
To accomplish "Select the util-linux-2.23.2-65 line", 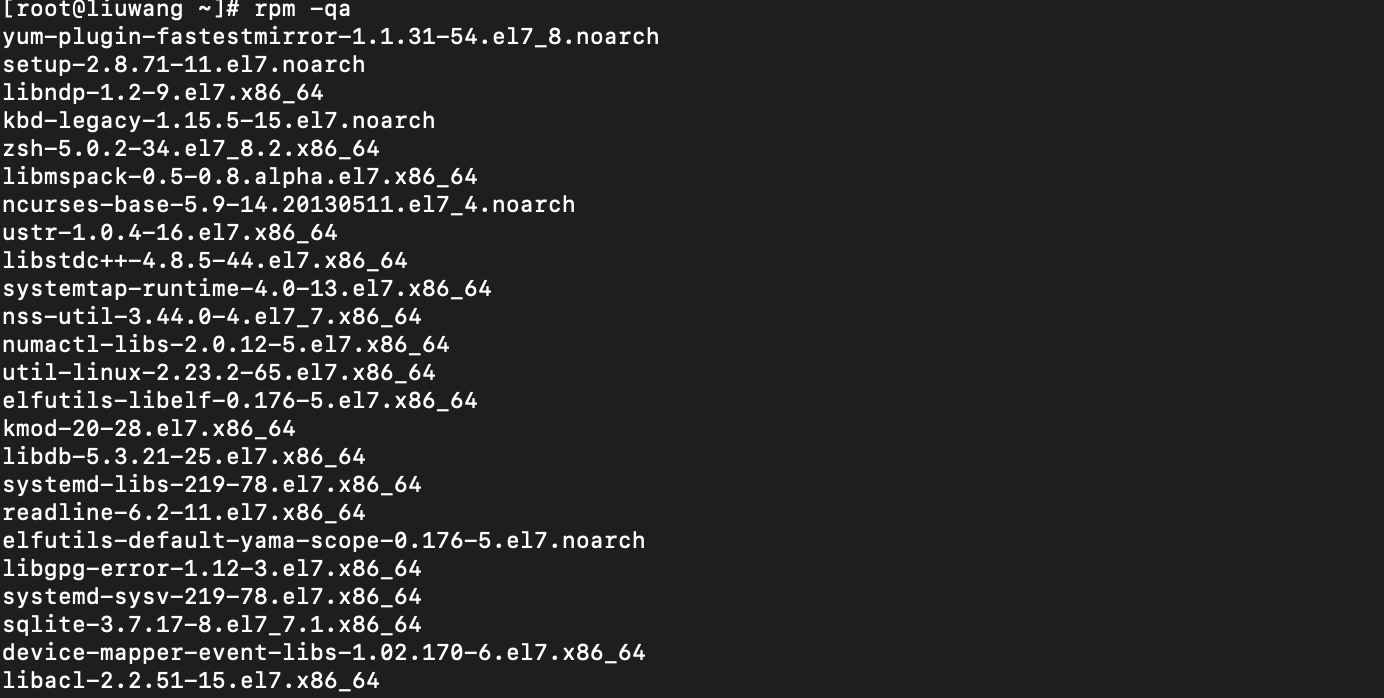I will 218,373.
